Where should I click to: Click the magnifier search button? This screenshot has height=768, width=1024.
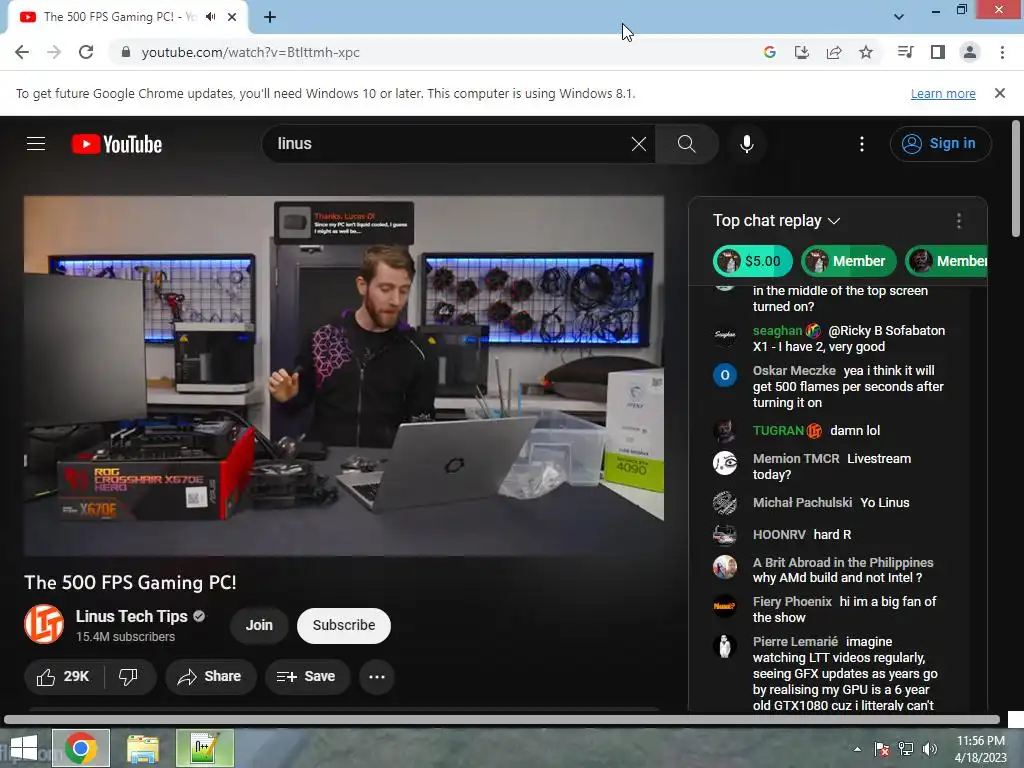tap(686, 144)
